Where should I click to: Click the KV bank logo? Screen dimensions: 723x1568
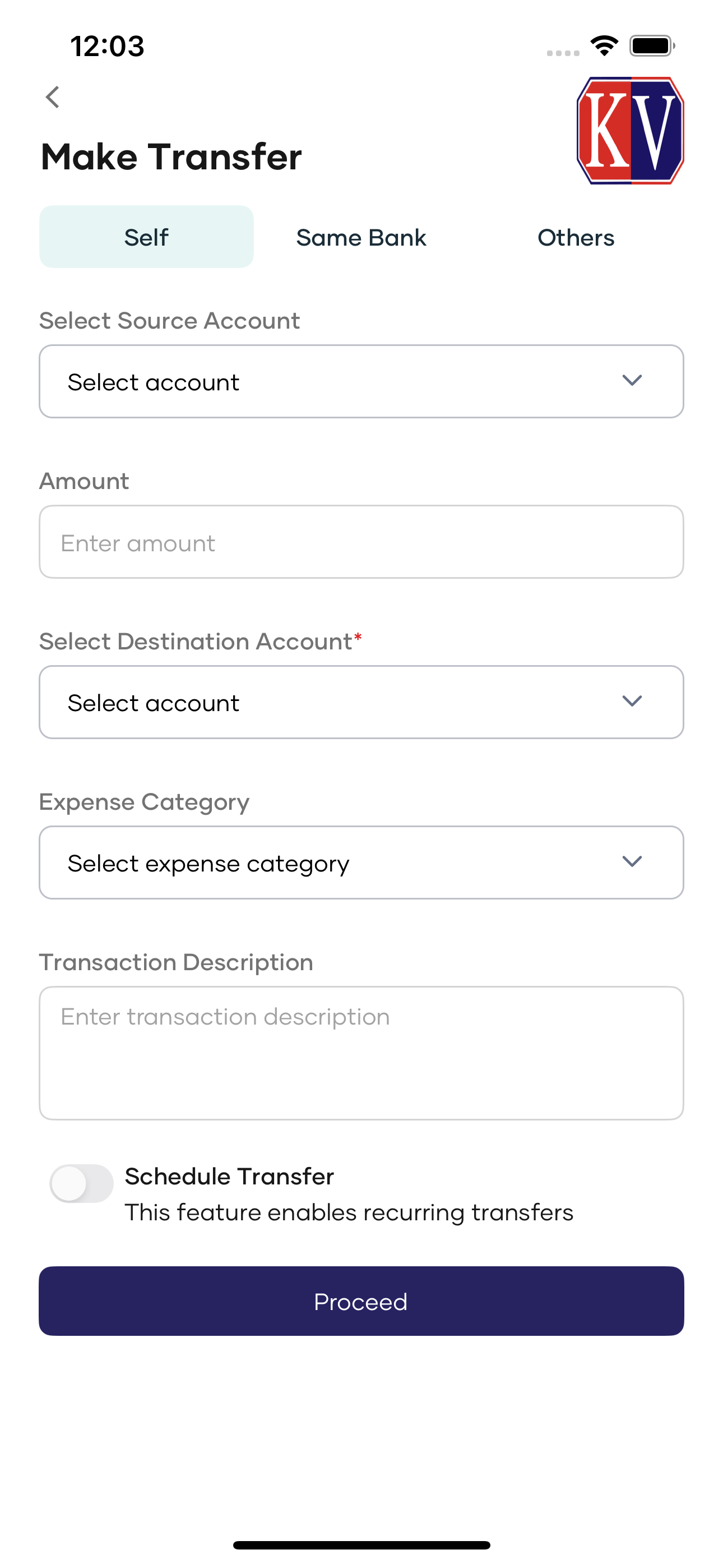630,130
